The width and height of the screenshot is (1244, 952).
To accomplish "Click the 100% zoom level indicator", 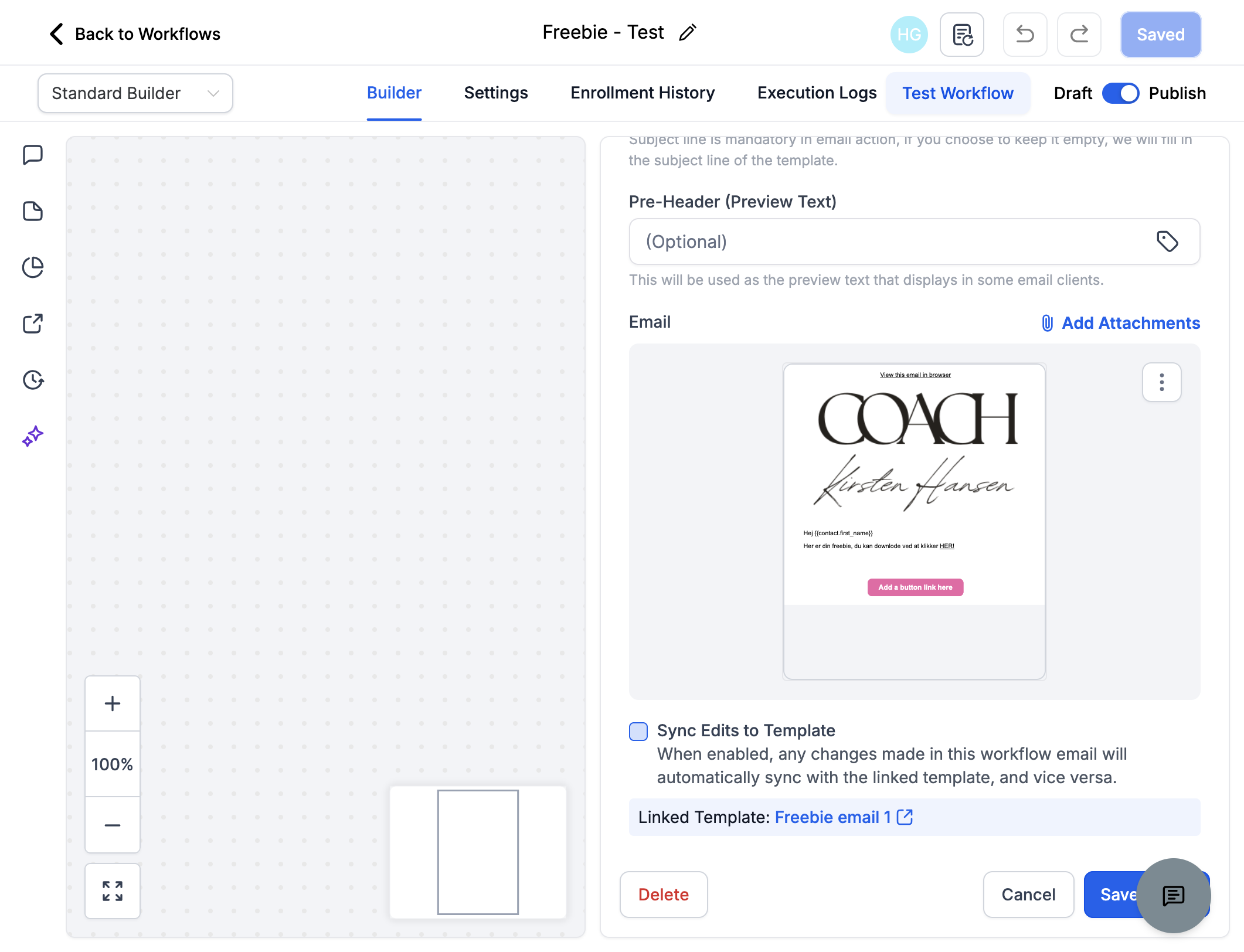I will [x=113, y=764].
